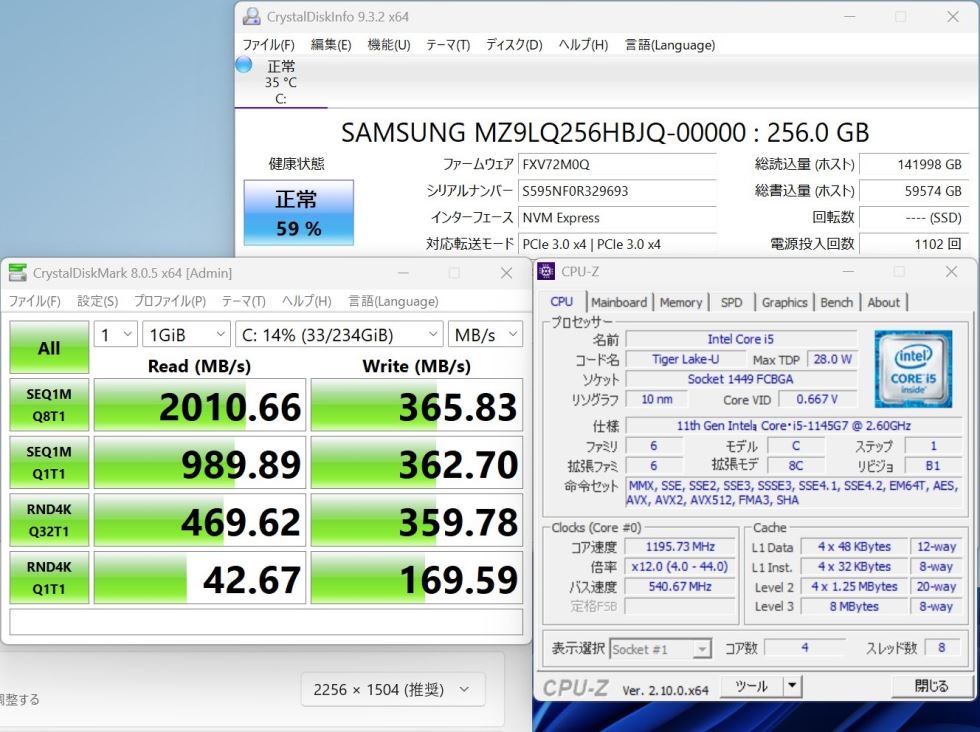Open ヘルプ(H) menu in CrystalDiskInfo

pos(582,45)
